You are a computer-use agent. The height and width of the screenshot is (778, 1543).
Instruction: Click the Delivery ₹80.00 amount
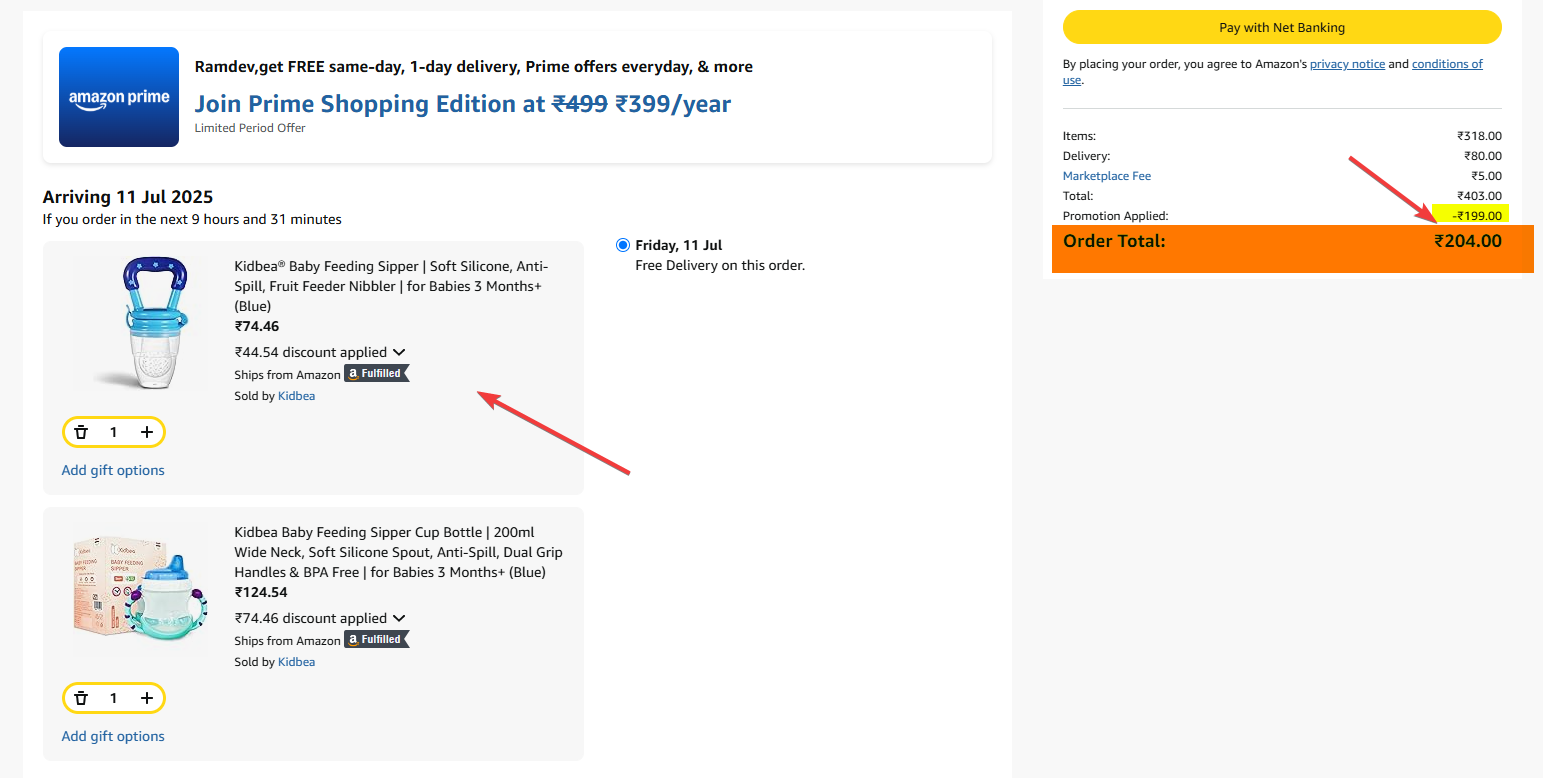pyautogui.click(x=1483, y=156)
